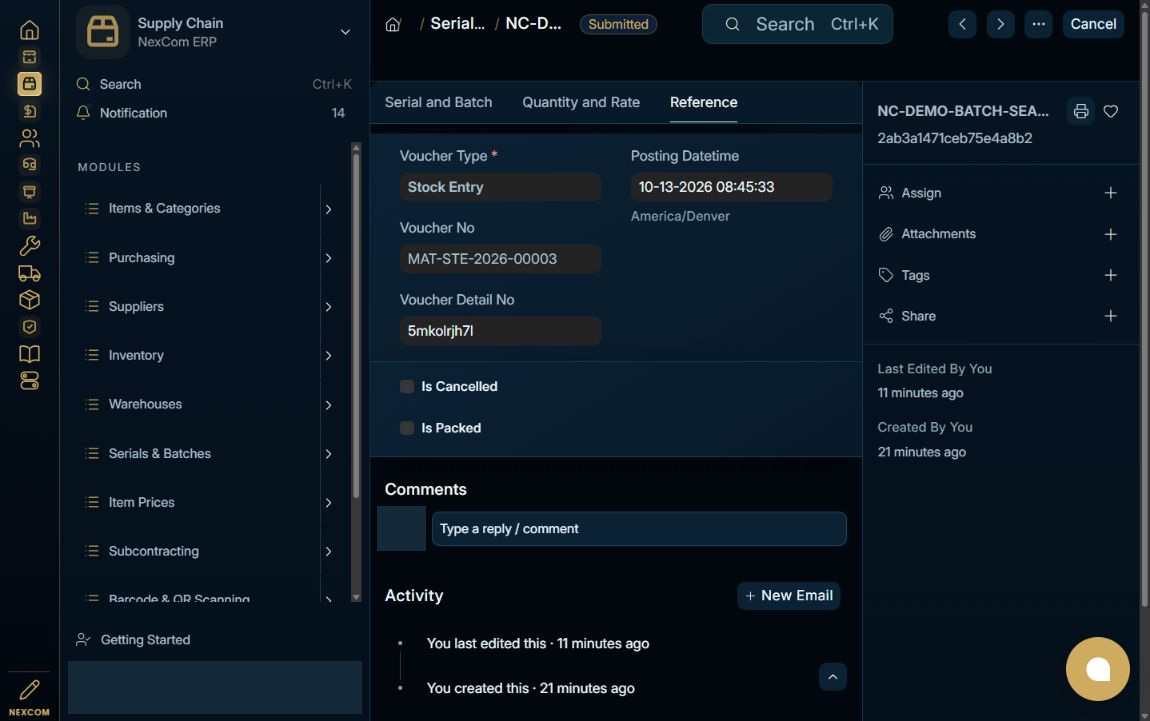Open the accounting dollar icon in the rail
This screenshot has height=721, width=1150.
pyautogui.click(x=29, y=111)
